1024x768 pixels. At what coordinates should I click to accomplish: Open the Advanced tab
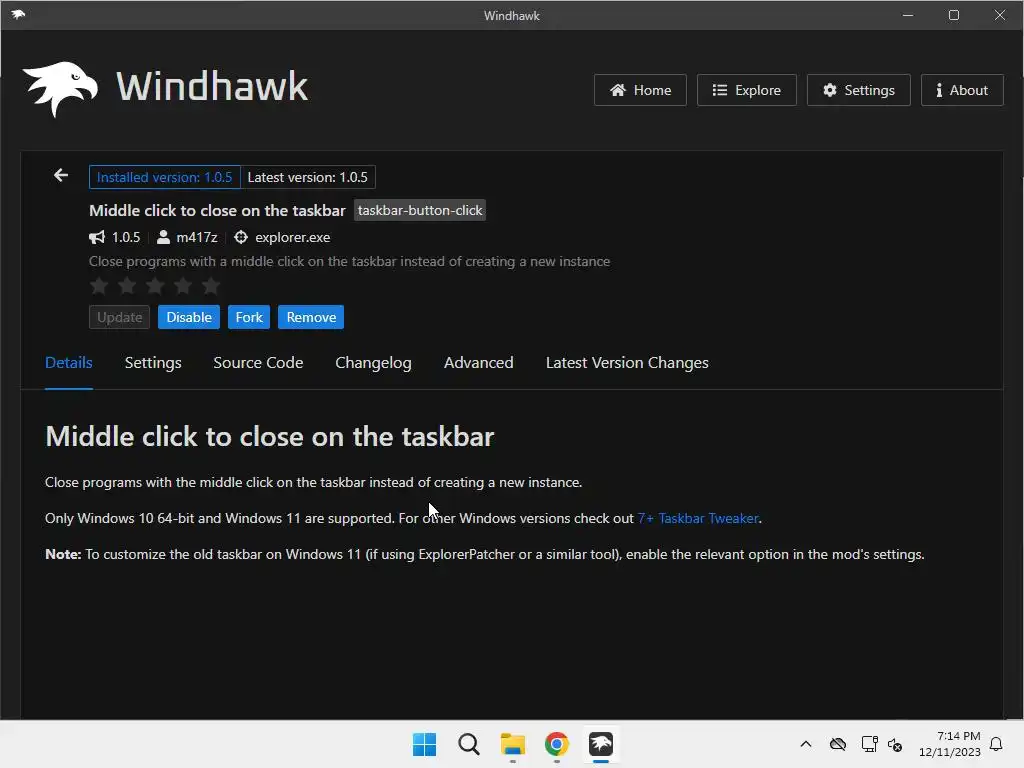click(x=479, y=363)
